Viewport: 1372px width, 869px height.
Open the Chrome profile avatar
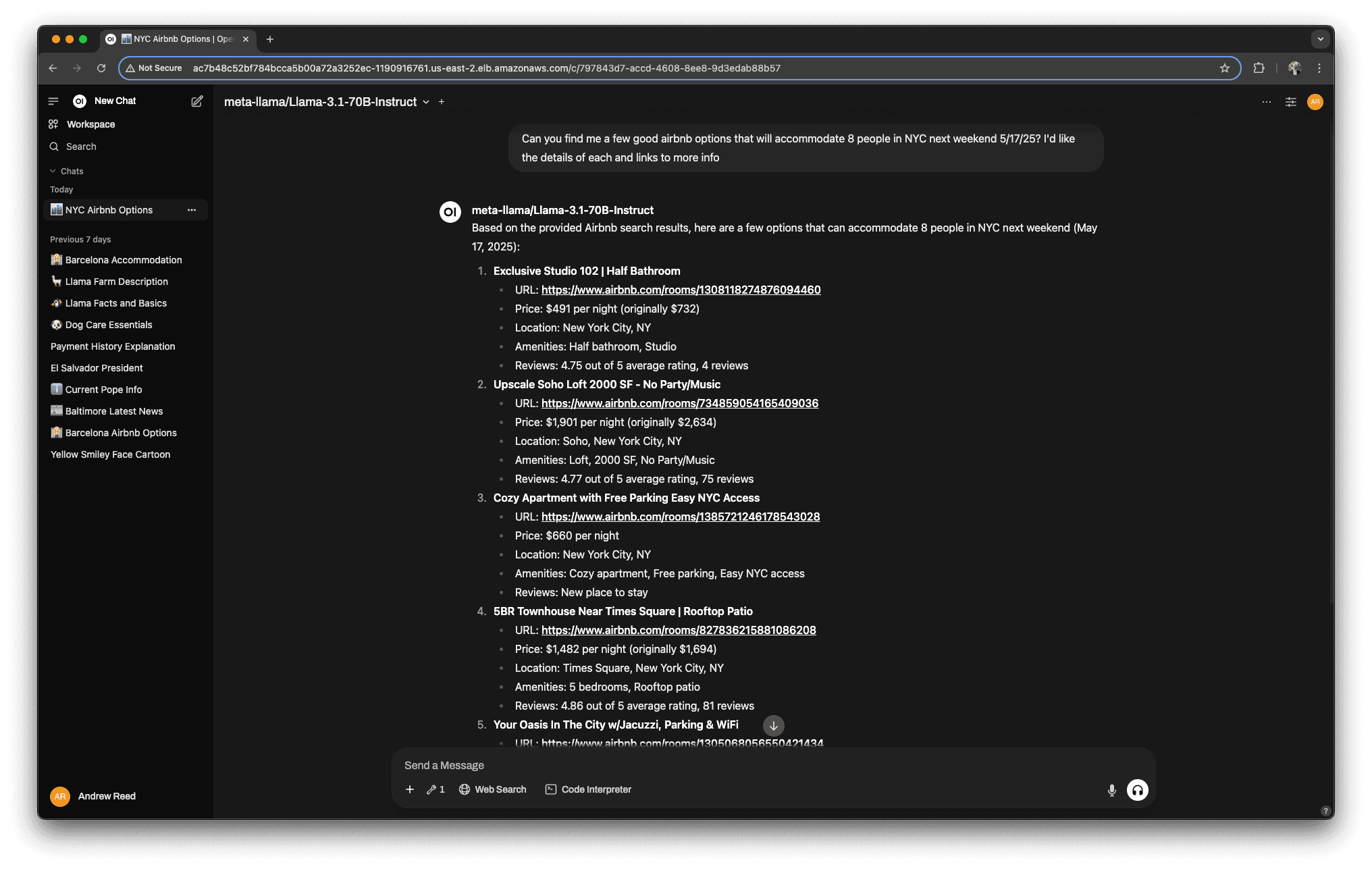click(1294, 68)
